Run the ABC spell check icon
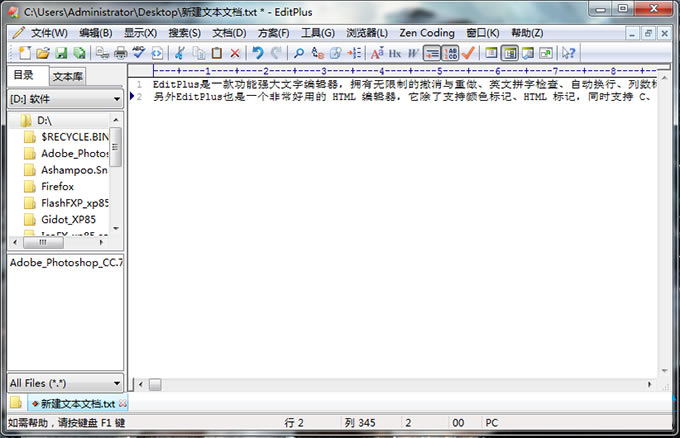 pyautogui.click(x=139, y=53)
